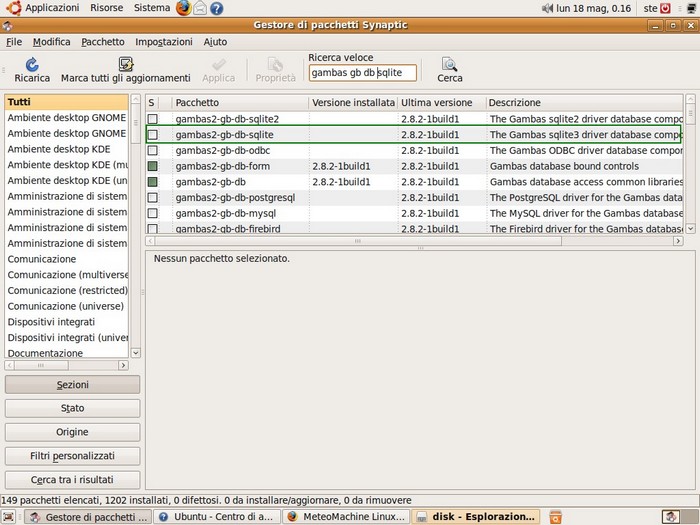Click the clock lun 18 mag, 0.16

tap(593, 8)
